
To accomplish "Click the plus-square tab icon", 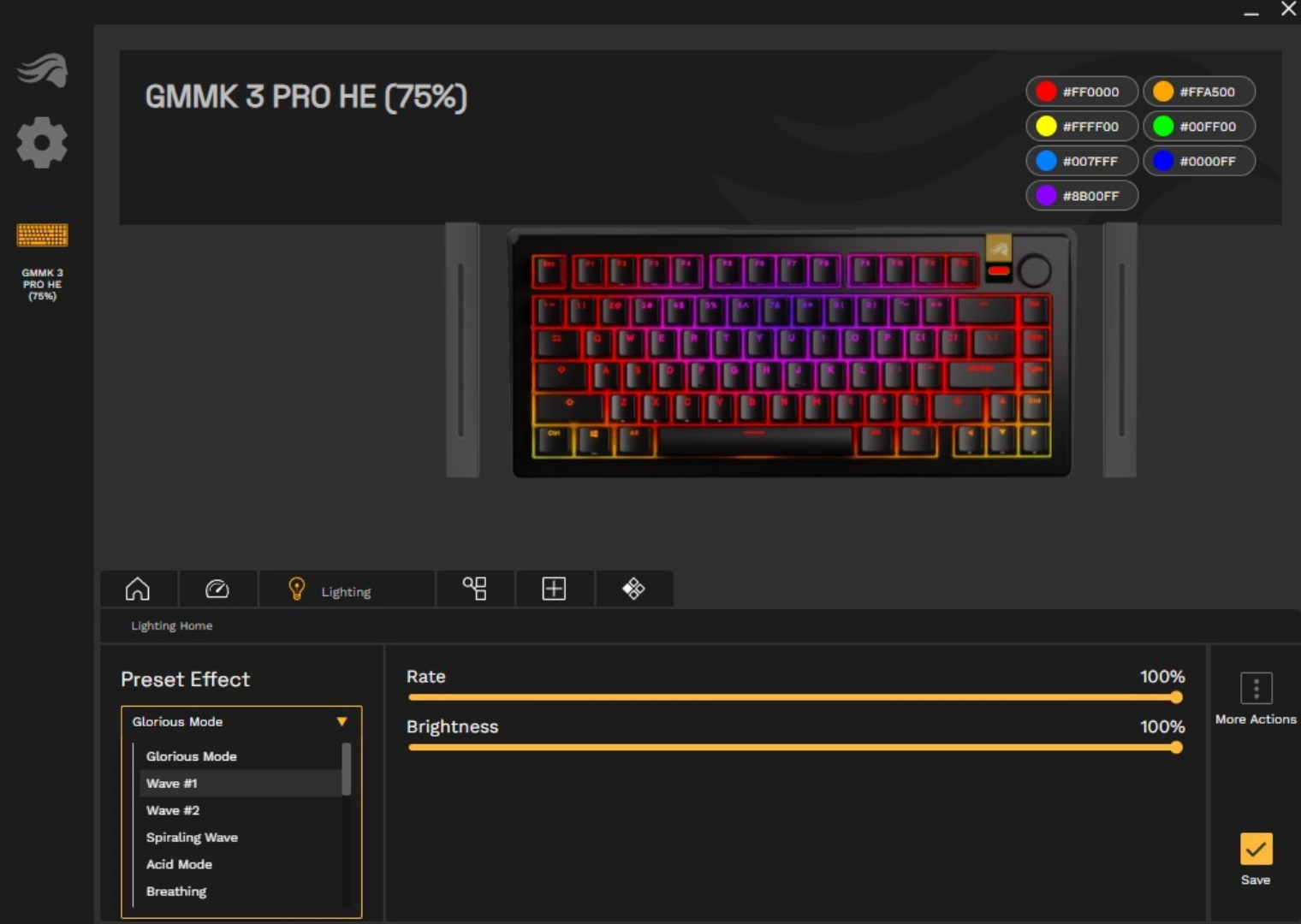I will (554, 589).
